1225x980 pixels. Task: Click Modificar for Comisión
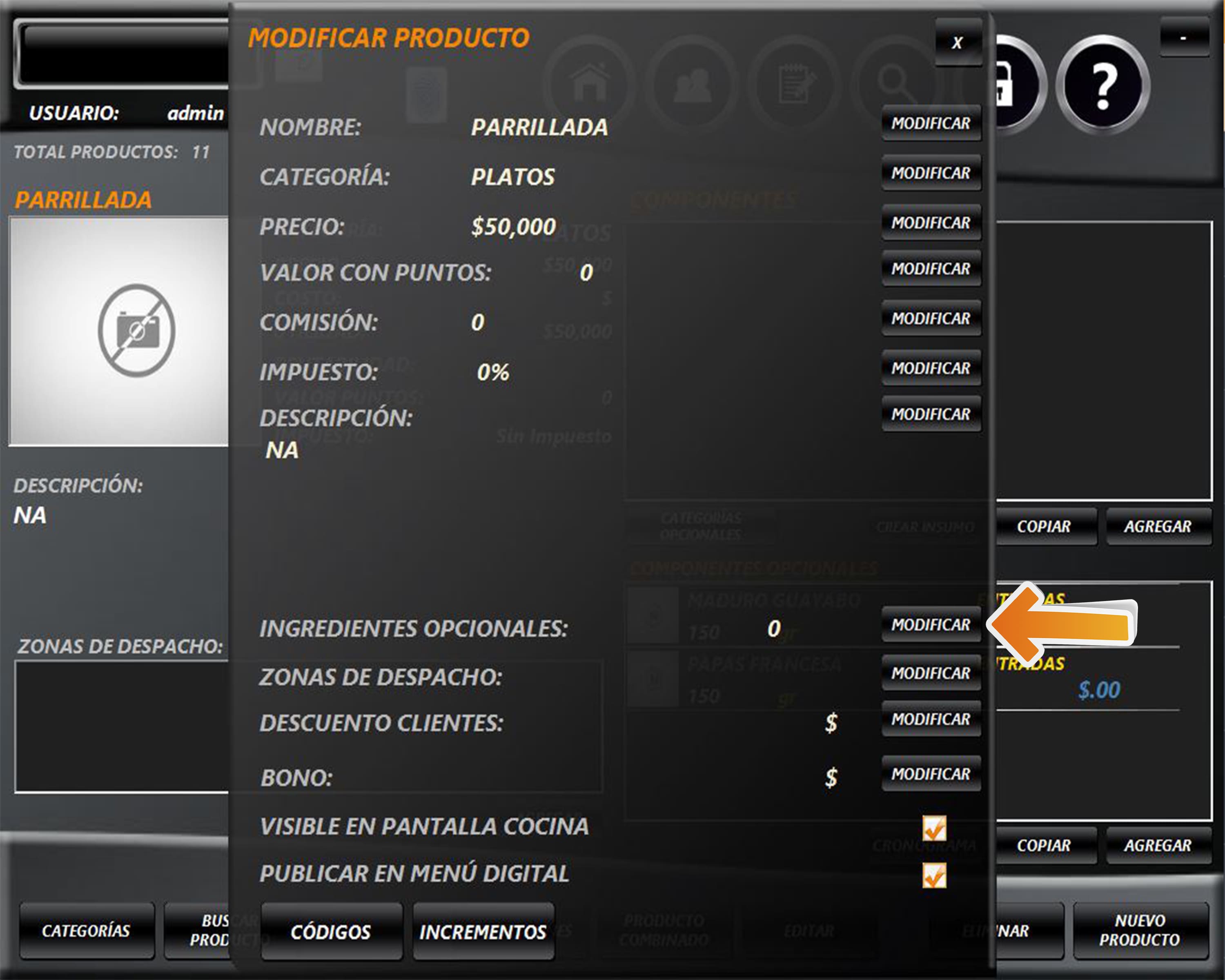[x=931, y=318]
